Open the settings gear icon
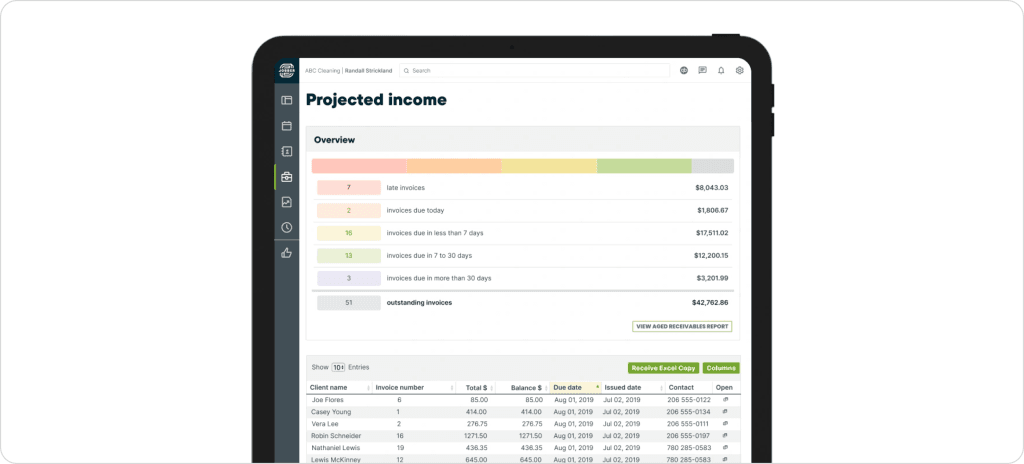 pyautogui.click(x=740, y=71)
